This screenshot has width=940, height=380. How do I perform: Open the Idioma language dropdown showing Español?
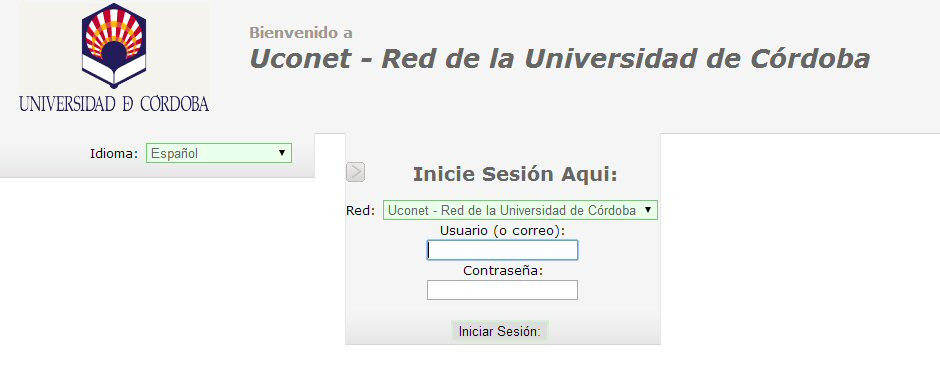[x=219, y=153]
